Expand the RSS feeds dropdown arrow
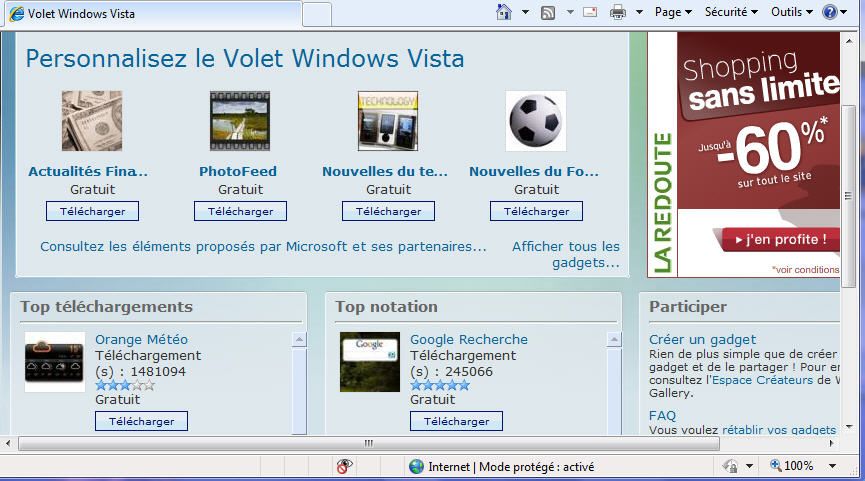 click(x=570, y=12)
